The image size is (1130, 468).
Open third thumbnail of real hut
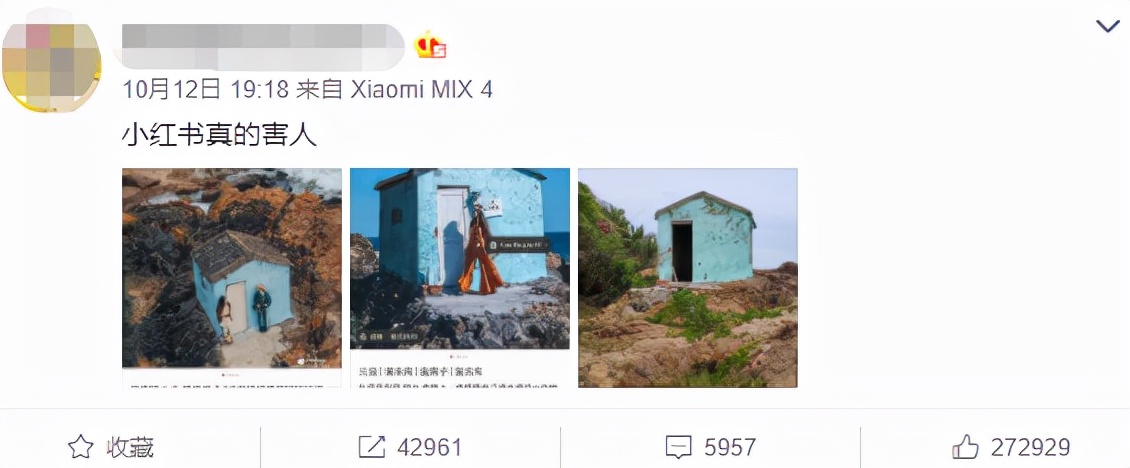[x=688, y=278]
